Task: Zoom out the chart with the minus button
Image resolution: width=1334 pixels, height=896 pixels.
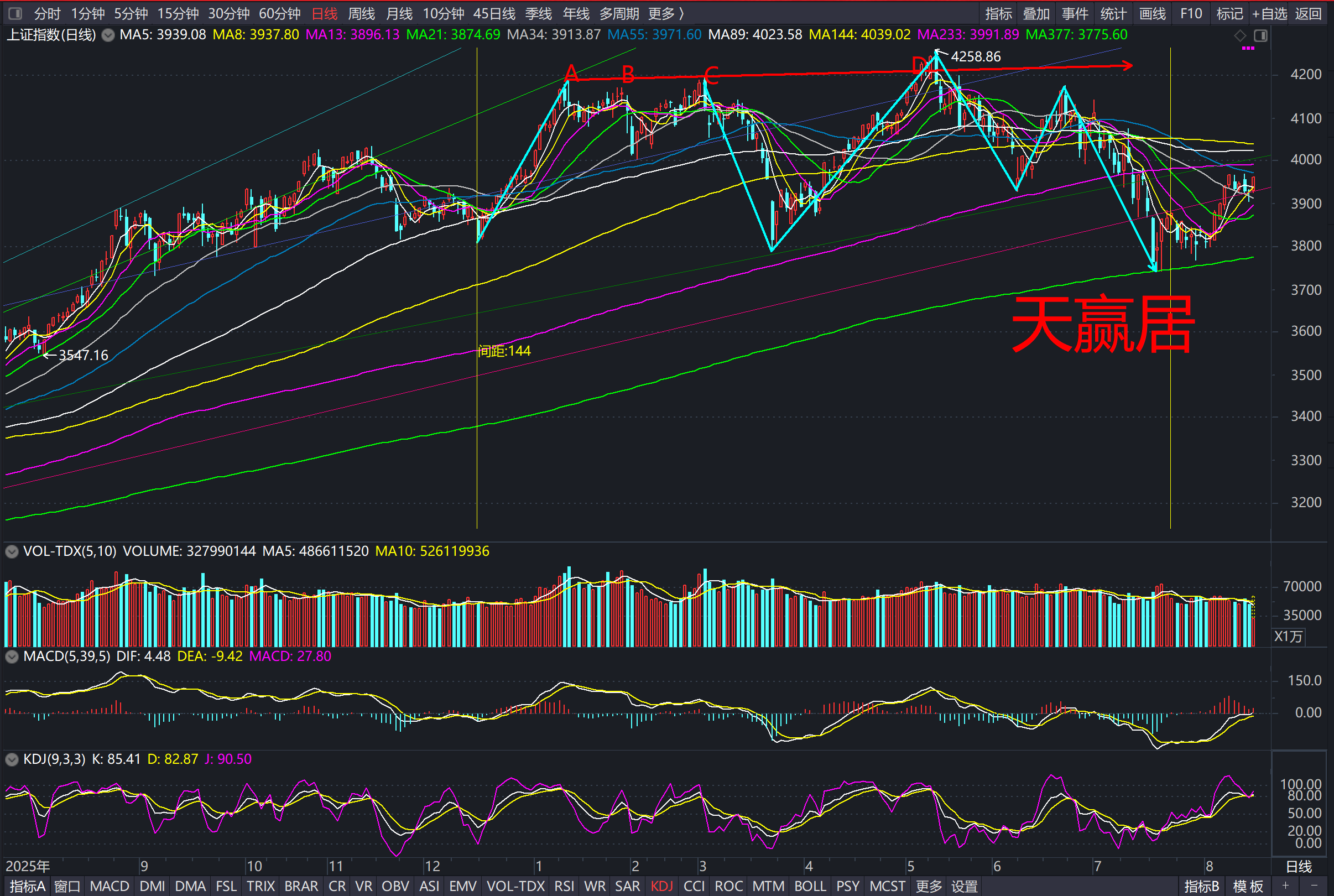Action: 1314,885
